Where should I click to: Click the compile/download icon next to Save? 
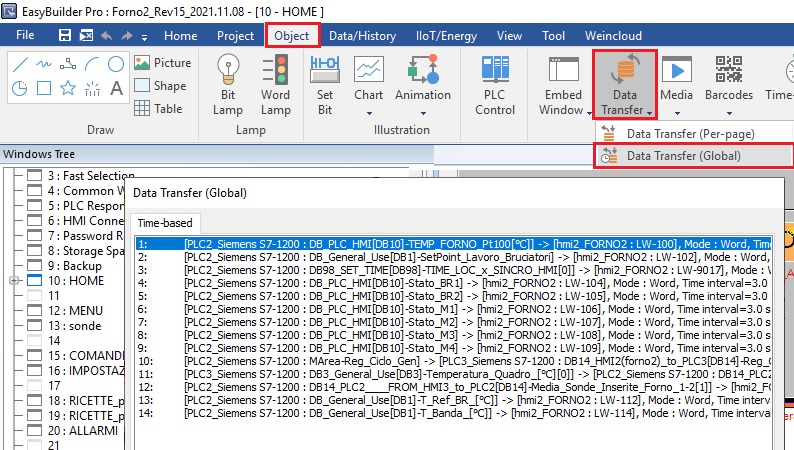coord(87,35)
